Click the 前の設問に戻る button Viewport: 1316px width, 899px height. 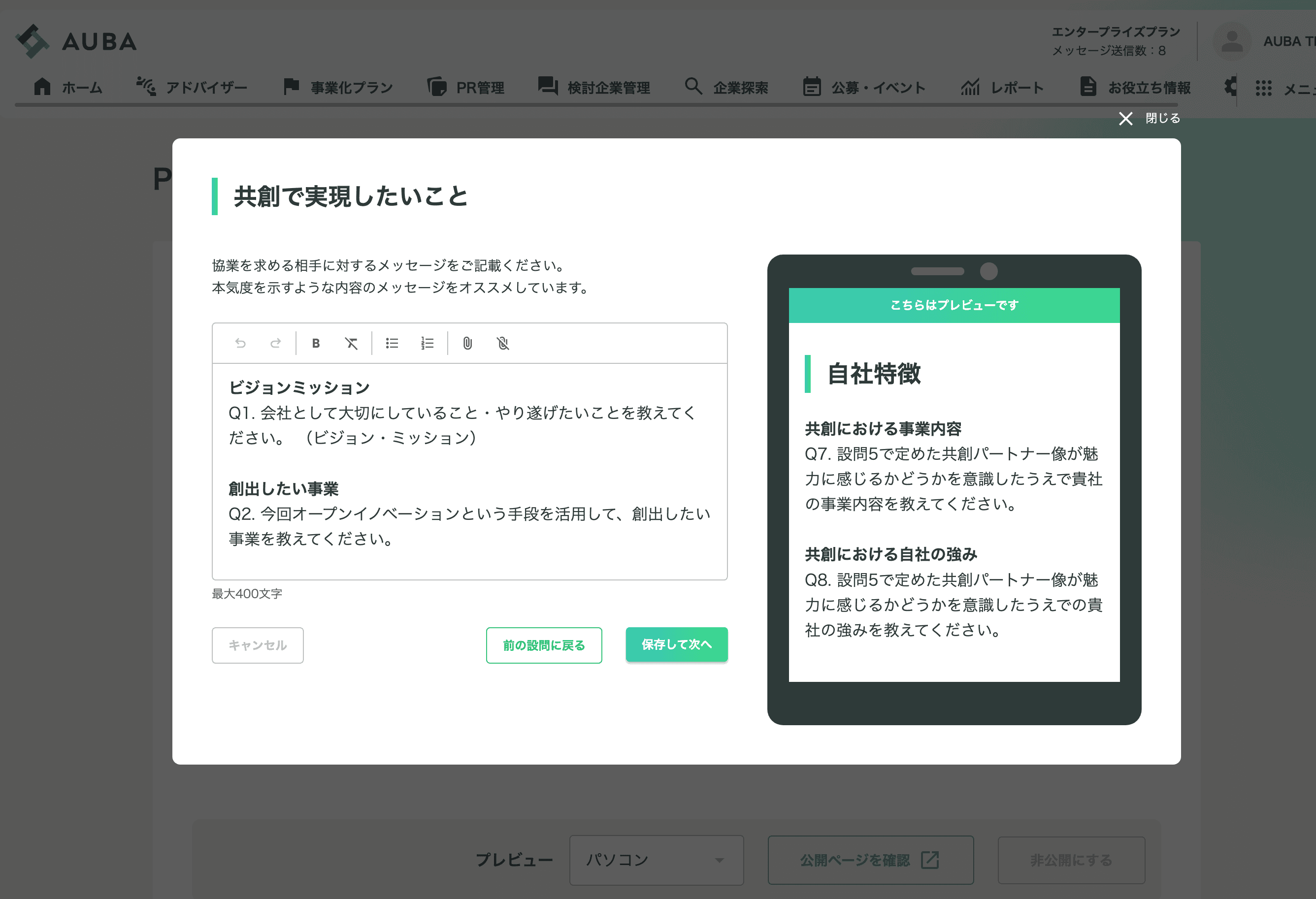click(544, 645)
